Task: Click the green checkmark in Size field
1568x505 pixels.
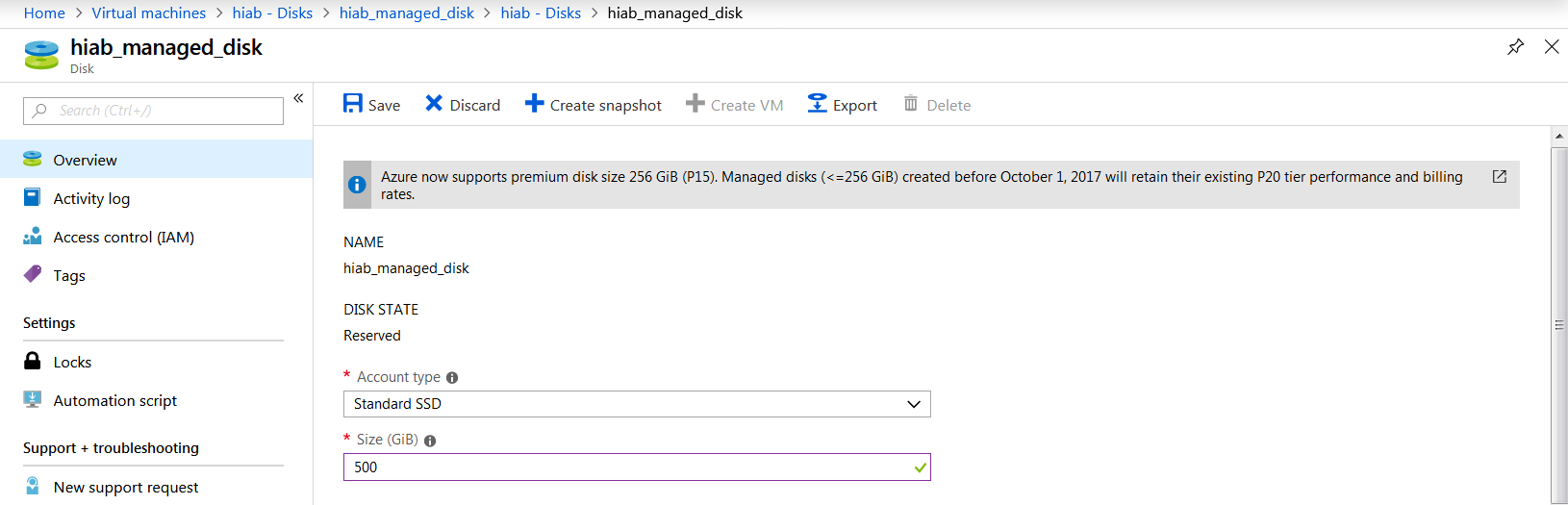Action: [921, 467]
